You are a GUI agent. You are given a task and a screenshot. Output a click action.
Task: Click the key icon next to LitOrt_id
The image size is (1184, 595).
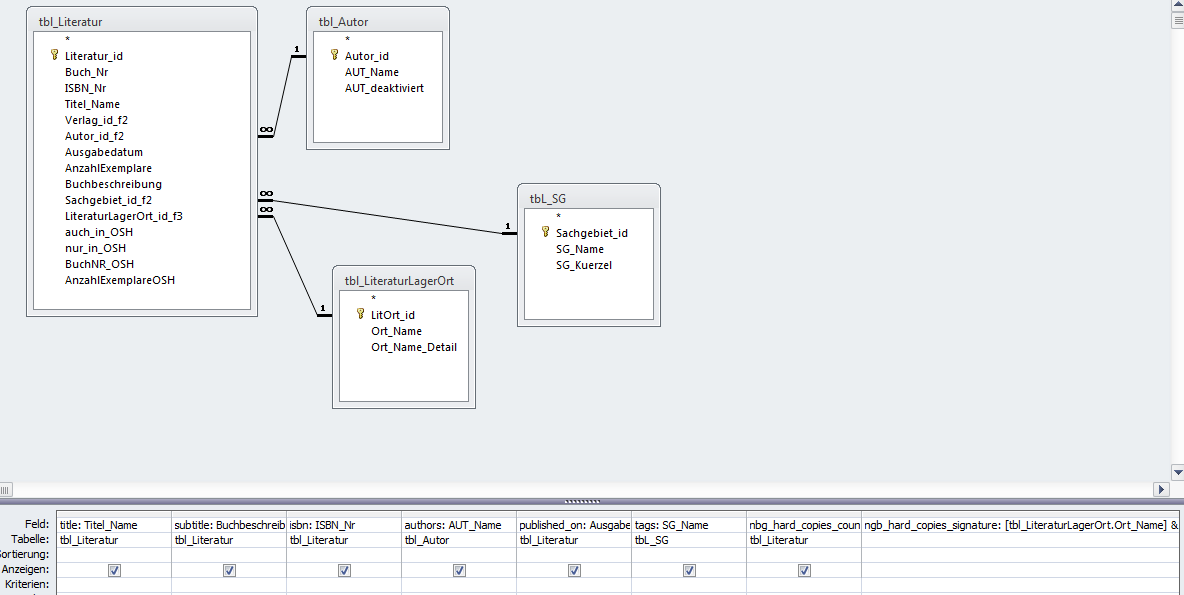(358, 314)
